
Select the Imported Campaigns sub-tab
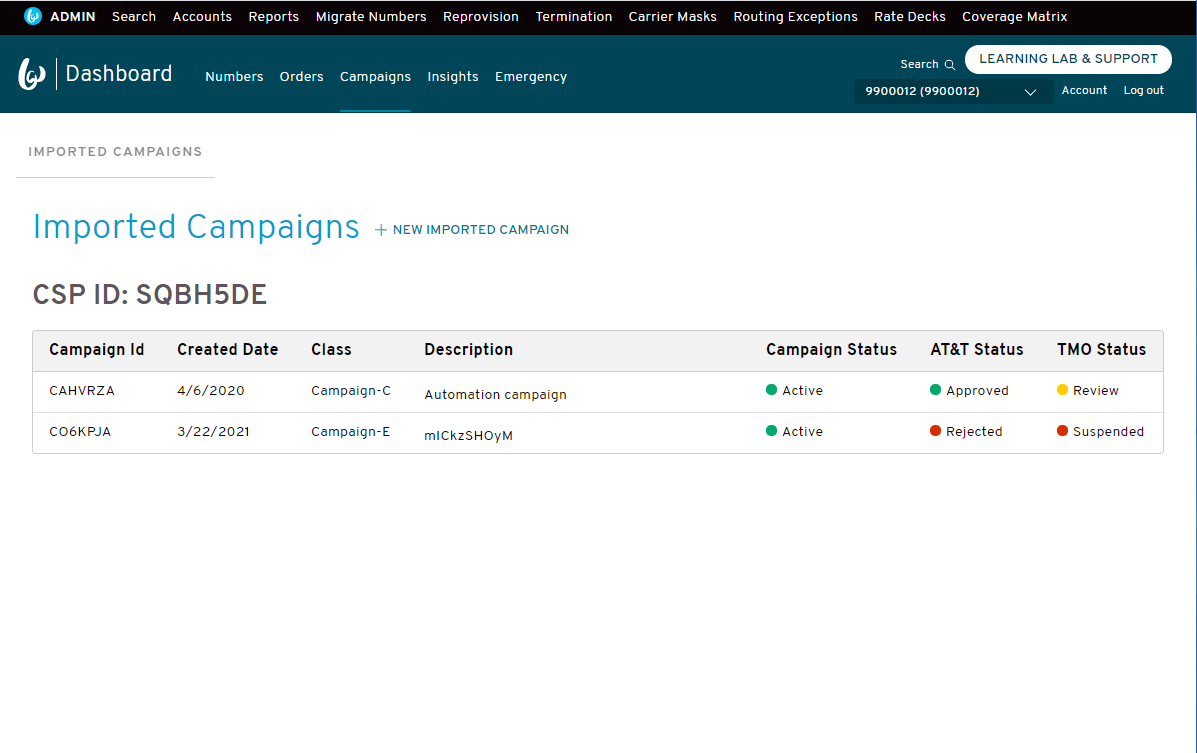[x=115, y=152]
